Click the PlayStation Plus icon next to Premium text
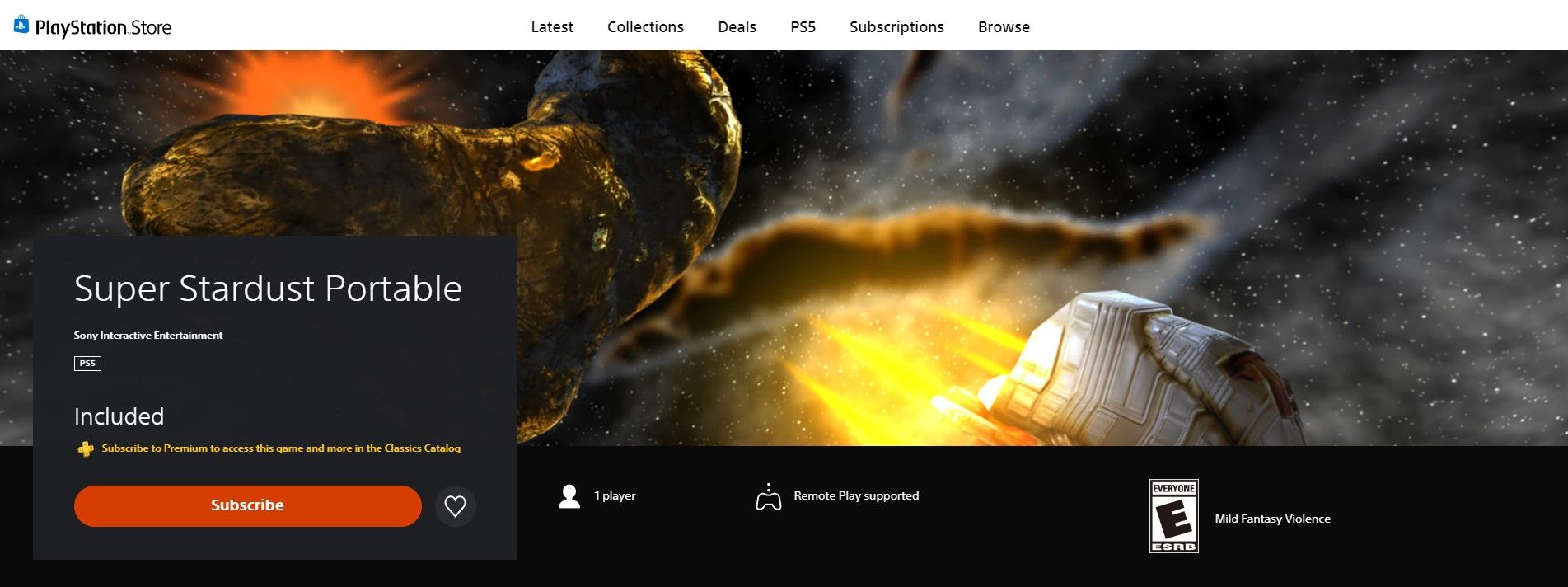Screen dimensions: 1568x587 click(85, 448)
